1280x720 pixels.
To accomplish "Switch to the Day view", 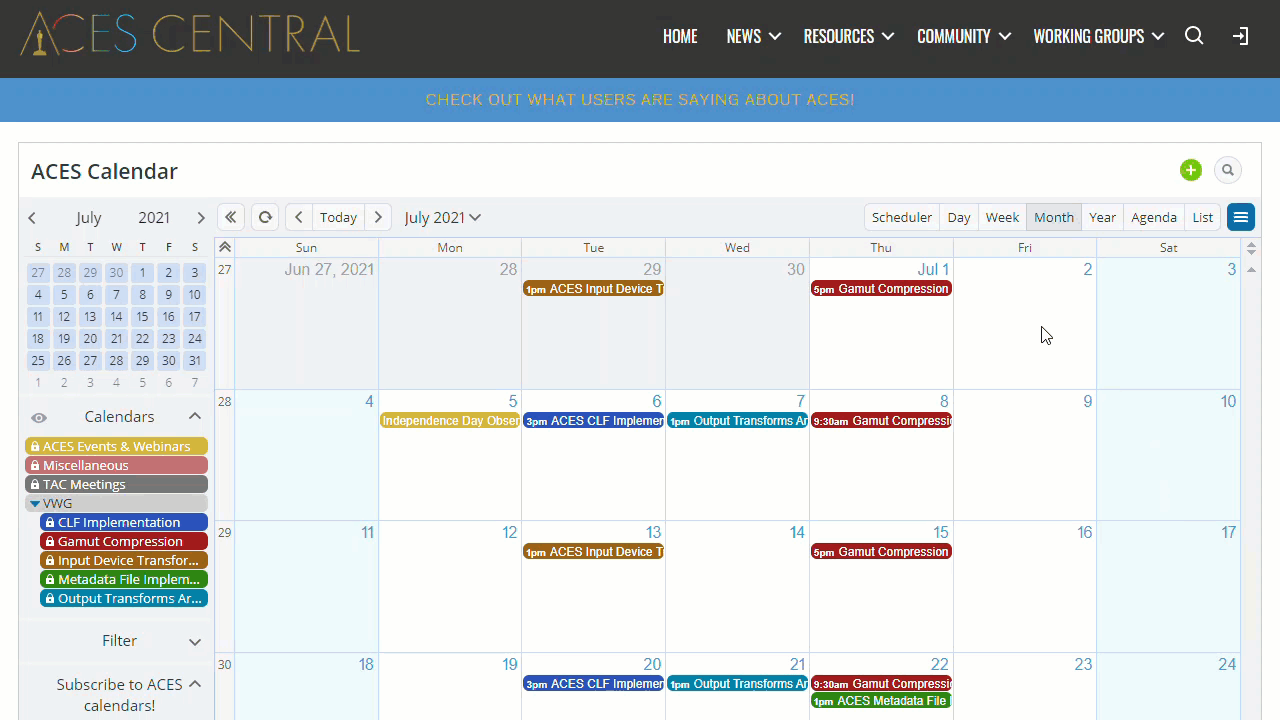I will click(959, 217).
